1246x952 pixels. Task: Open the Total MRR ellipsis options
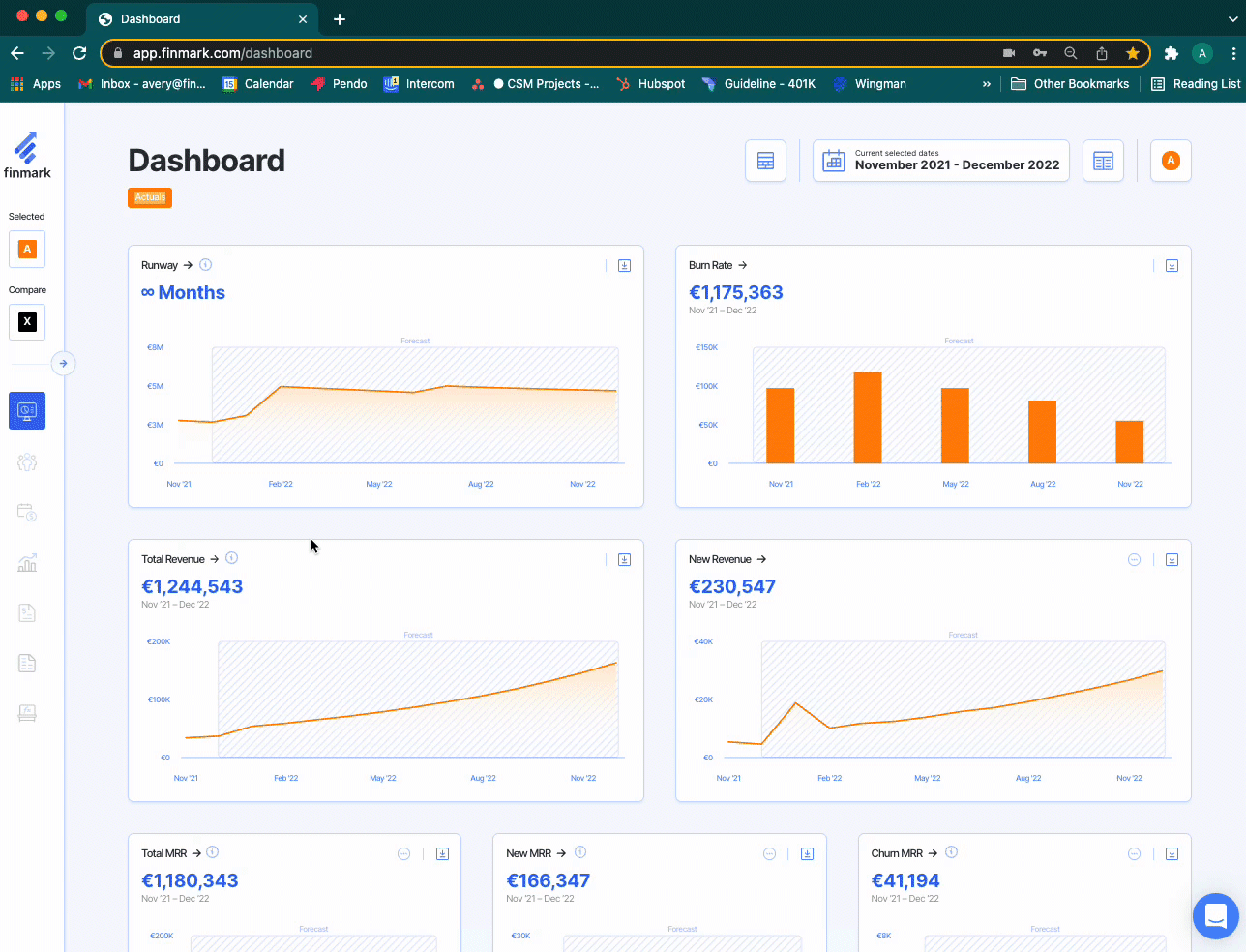404,854
